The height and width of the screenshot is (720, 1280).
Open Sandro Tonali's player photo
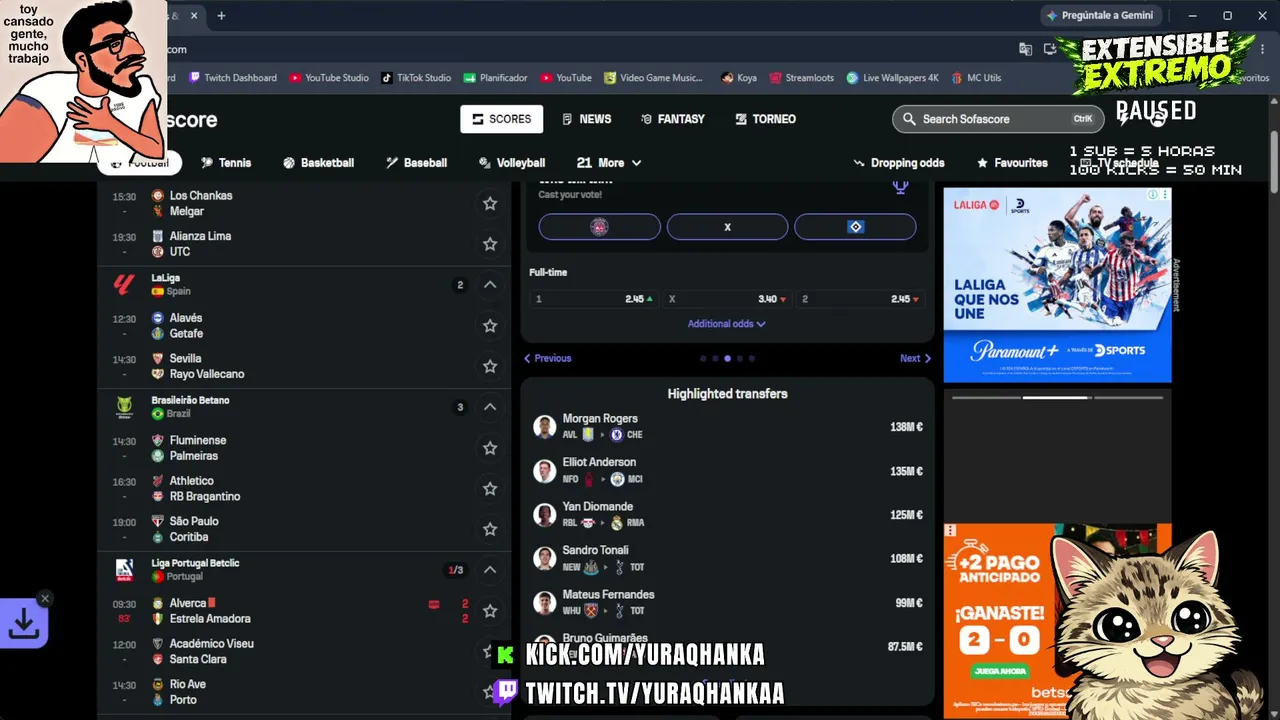545,558
